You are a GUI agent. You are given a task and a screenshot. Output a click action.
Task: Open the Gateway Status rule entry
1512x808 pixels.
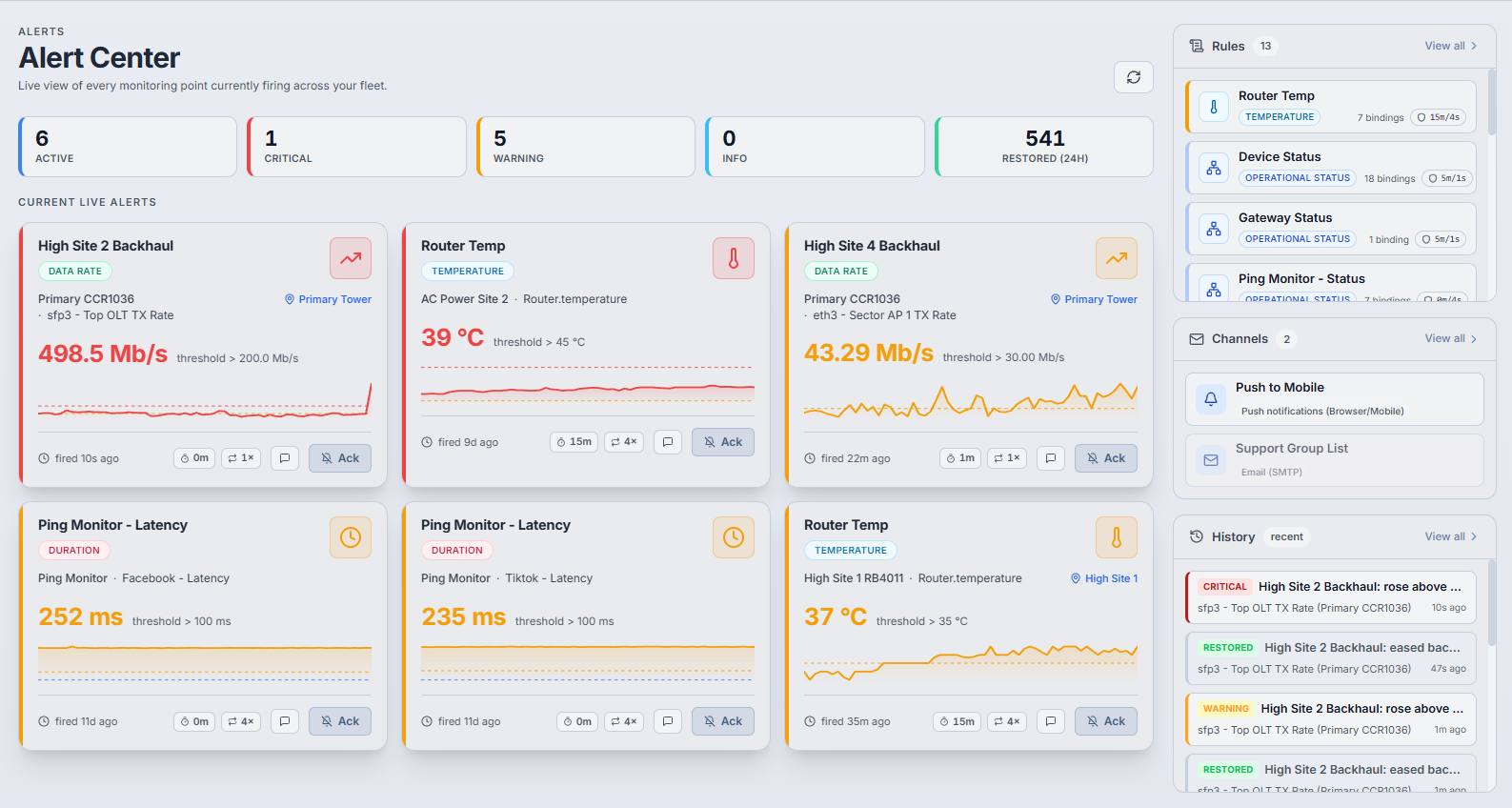tap(1331, 229)
